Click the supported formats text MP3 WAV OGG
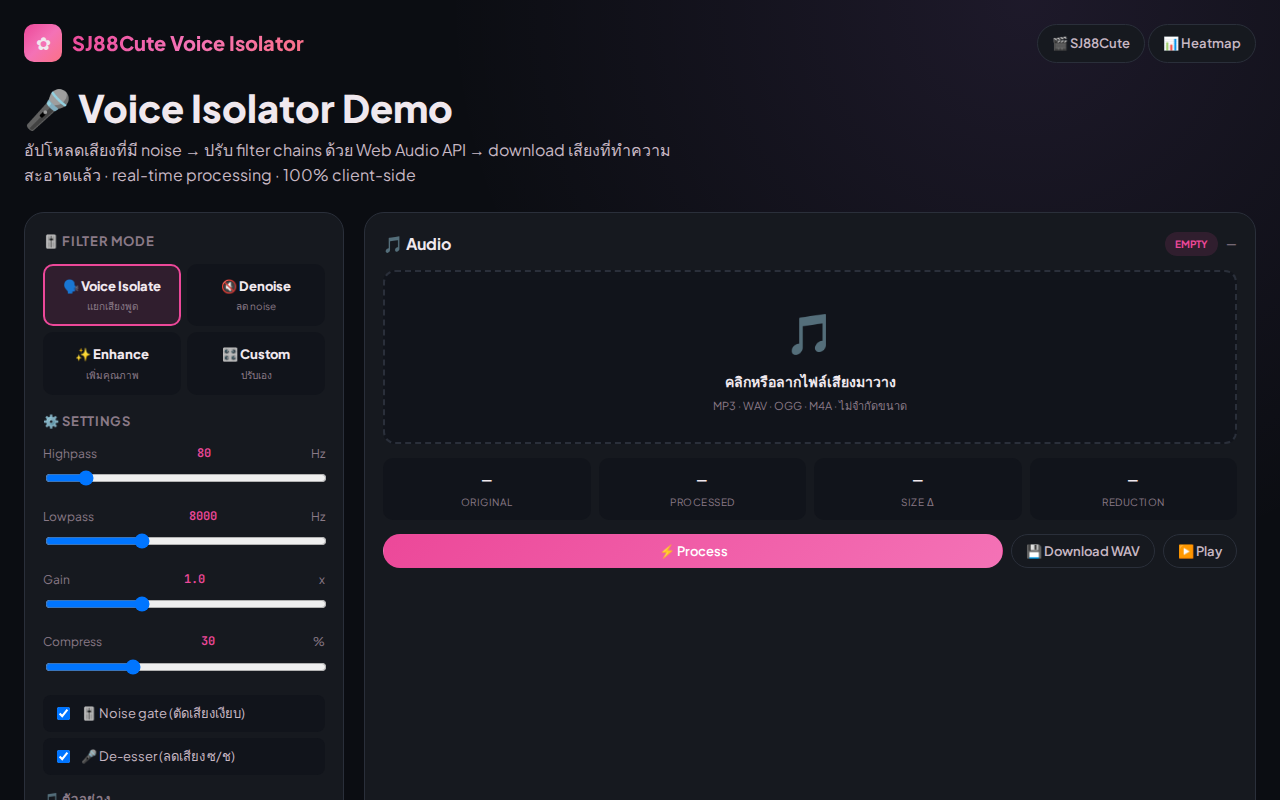1280x800 pixels. pyautogui.click(x=810, y=406)
